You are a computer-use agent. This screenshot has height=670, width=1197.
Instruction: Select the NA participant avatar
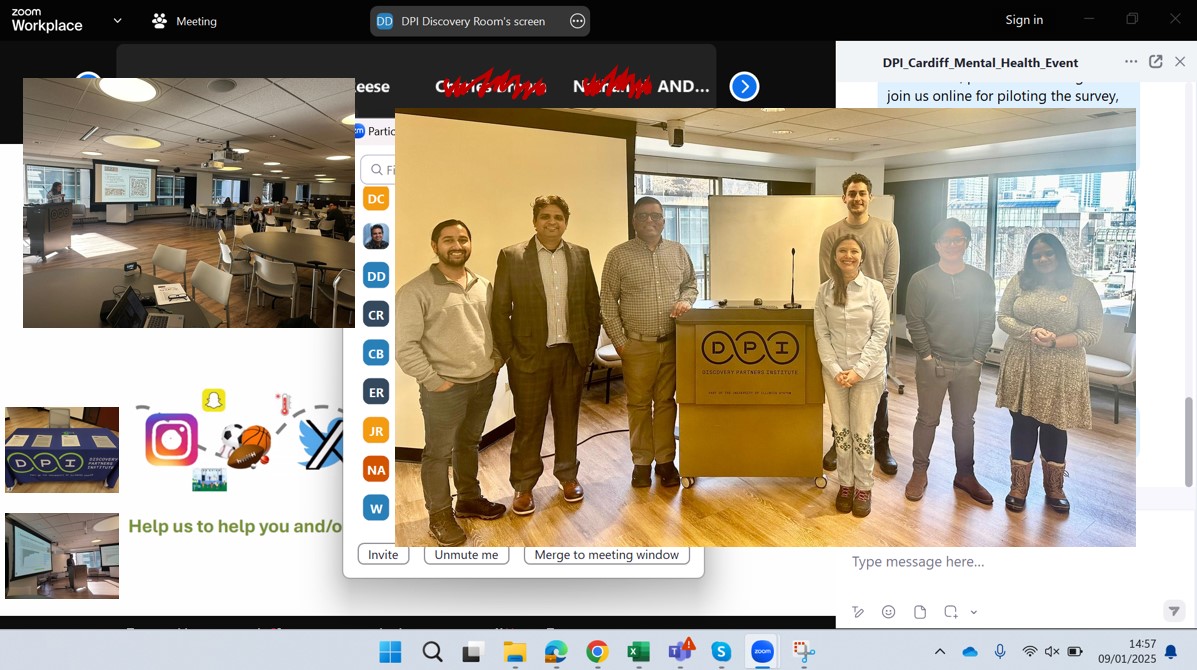click(376, 469)
